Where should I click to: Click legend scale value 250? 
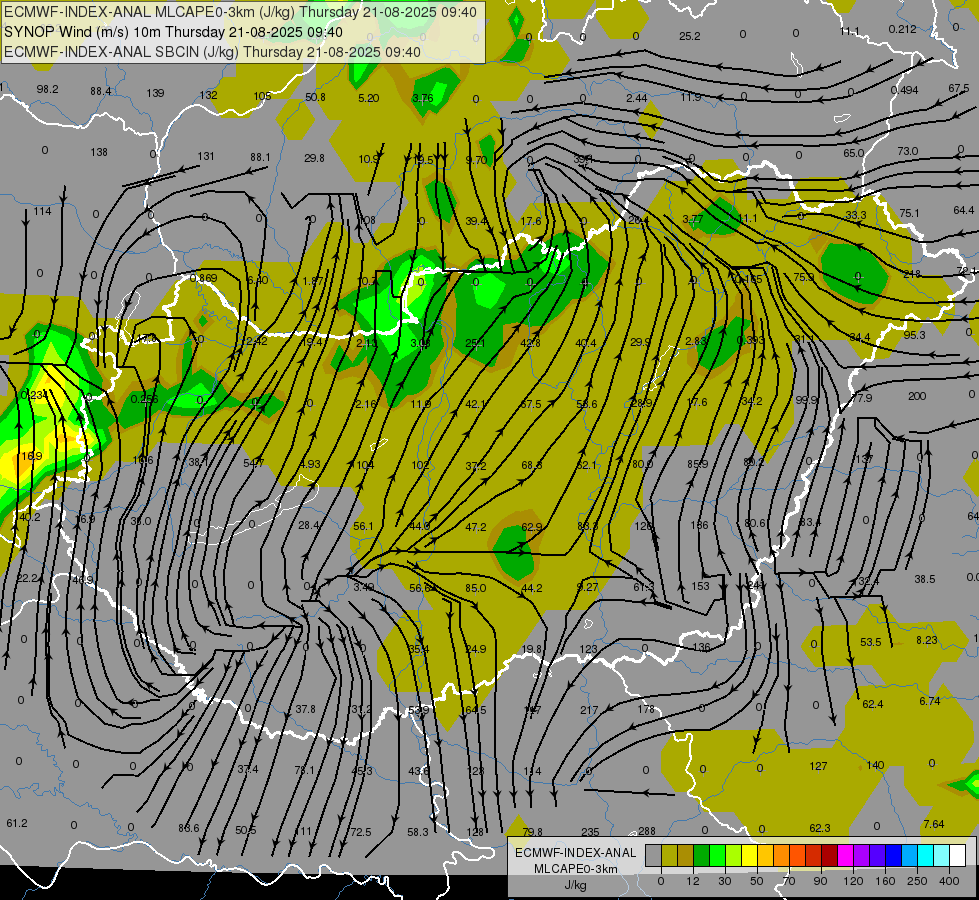pos(917,881)
